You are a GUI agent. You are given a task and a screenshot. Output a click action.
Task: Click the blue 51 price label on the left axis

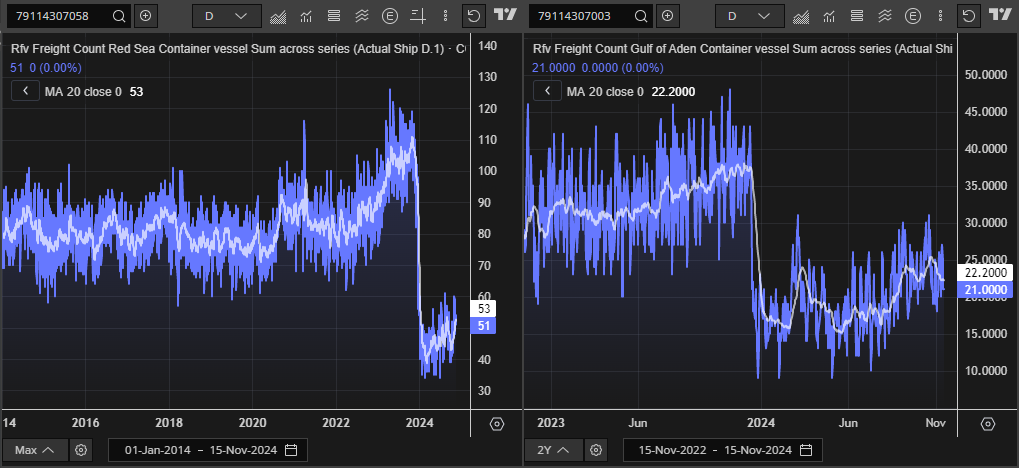pos(483,326)
